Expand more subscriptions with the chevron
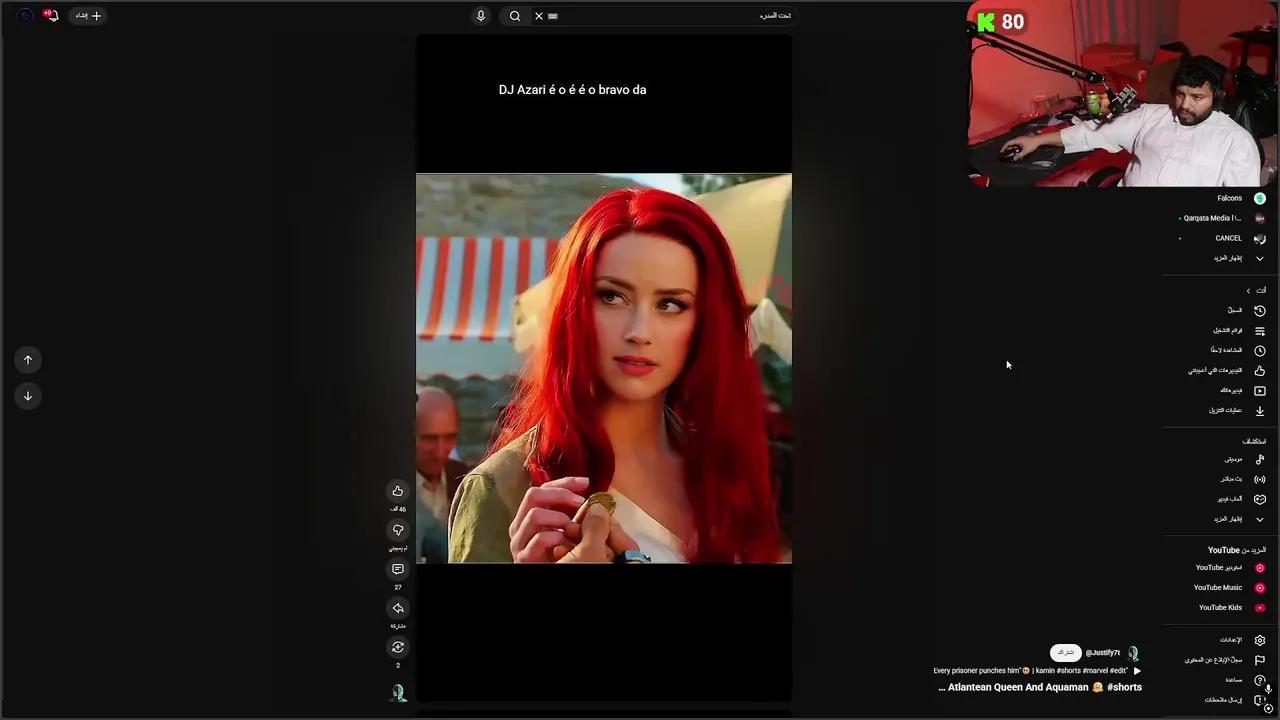 [1238, 258]
